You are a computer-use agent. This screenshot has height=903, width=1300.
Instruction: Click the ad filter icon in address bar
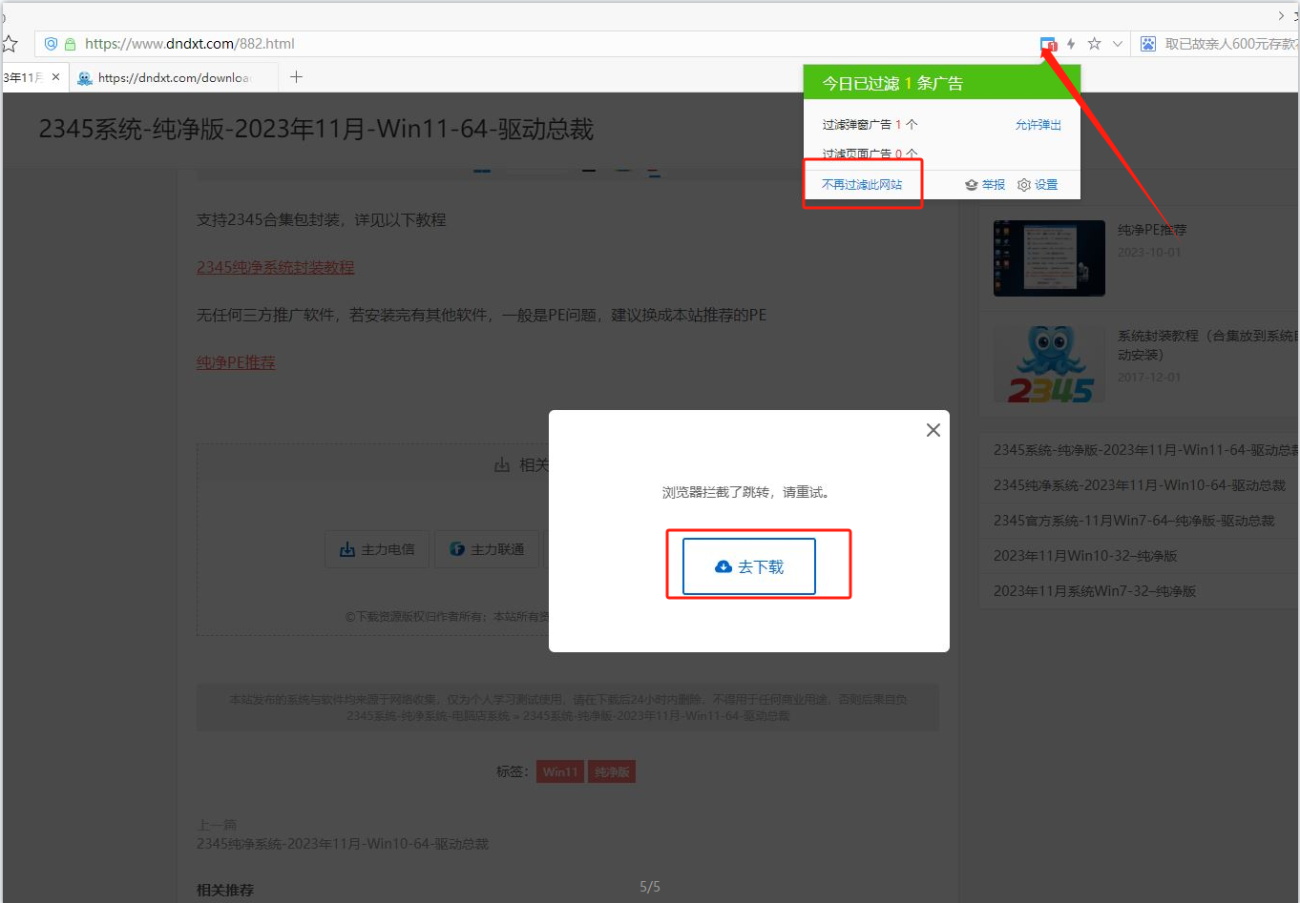(1047, 44)
